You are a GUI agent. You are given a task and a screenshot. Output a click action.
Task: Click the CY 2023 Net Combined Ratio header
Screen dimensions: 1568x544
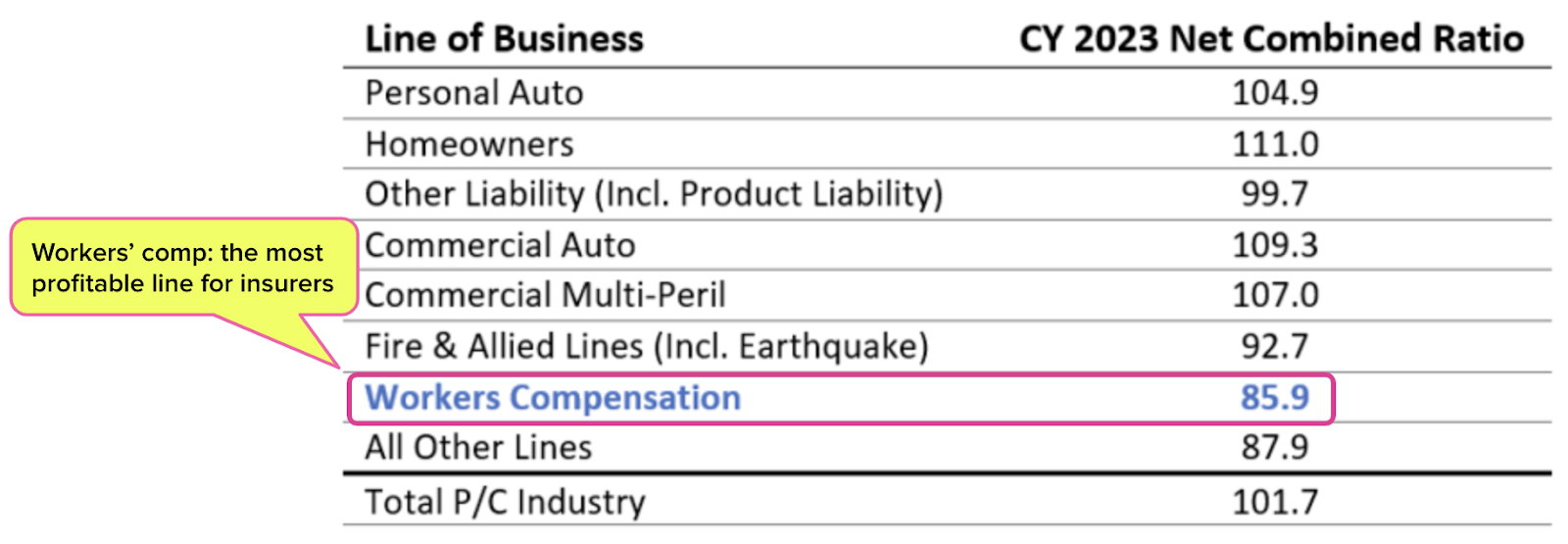(x=1271, y=38)
